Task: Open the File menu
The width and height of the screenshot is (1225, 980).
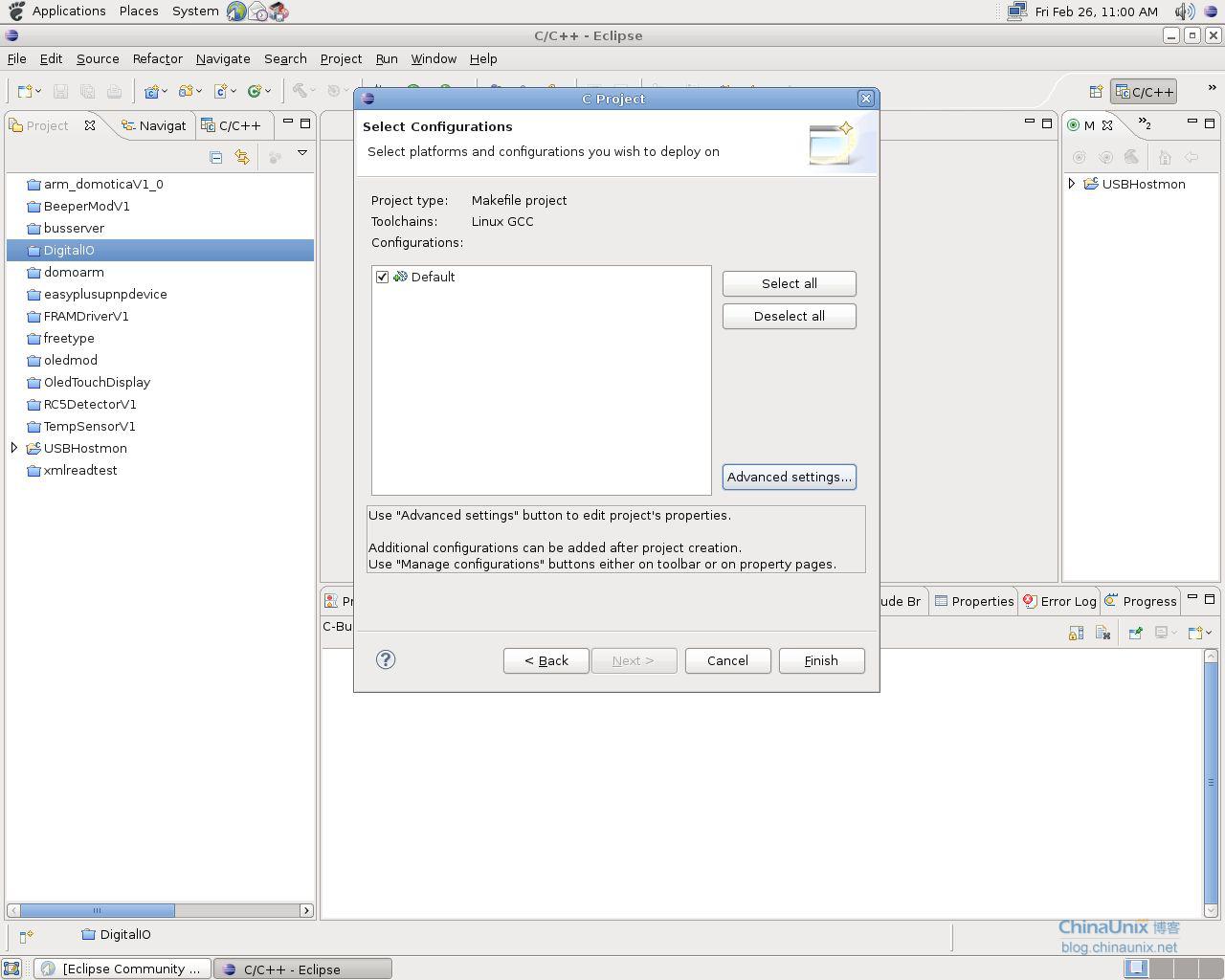Action: coord(17,58)
